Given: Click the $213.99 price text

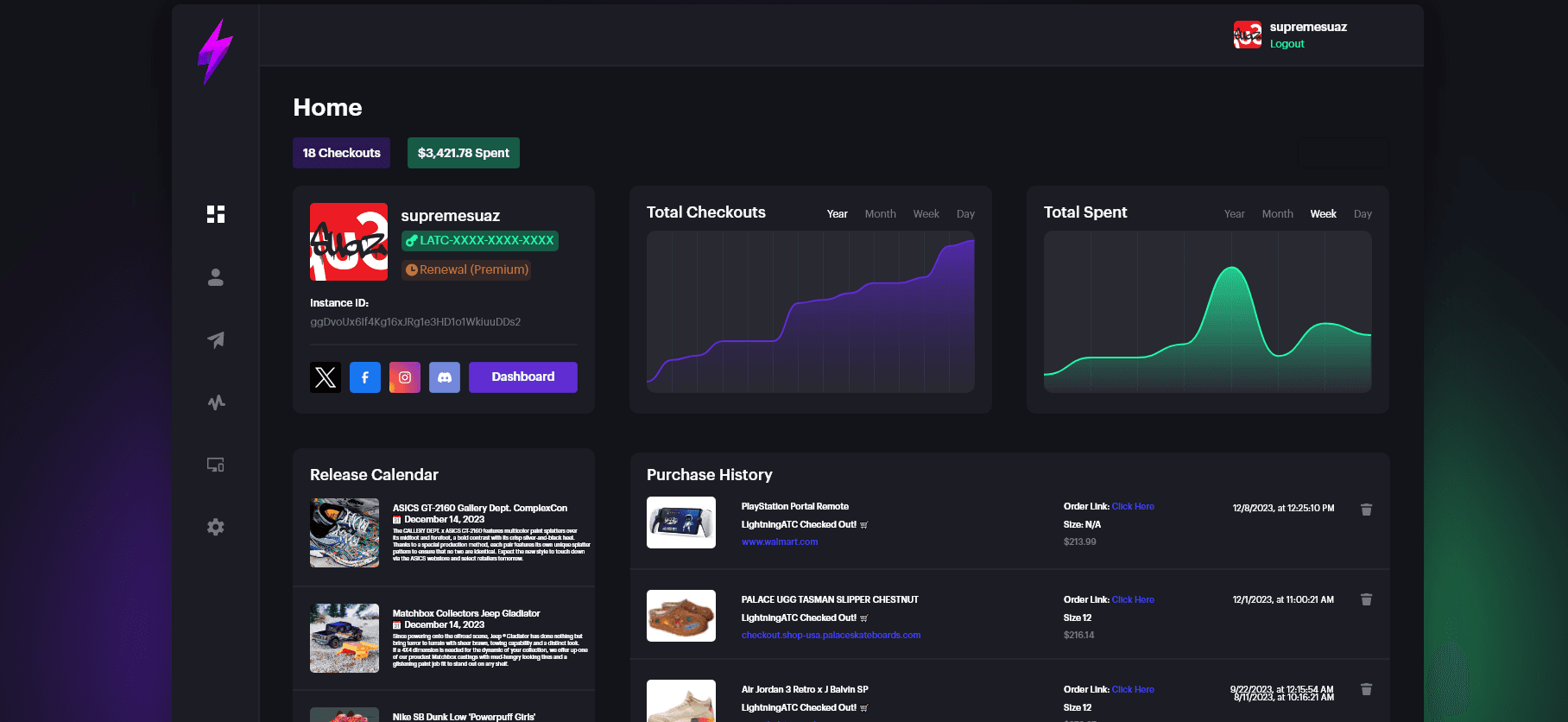Looking at the screenshot, I should point(1080,542).
